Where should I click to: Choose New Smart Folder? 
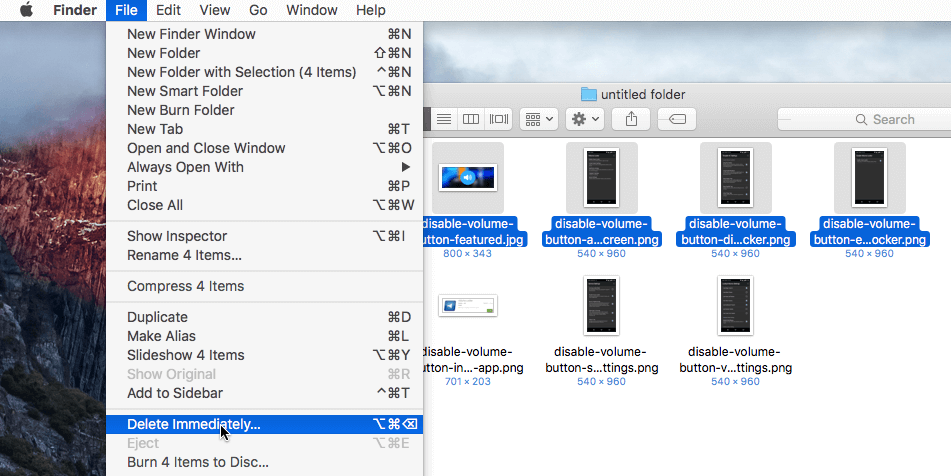click(x=264, y=91)
